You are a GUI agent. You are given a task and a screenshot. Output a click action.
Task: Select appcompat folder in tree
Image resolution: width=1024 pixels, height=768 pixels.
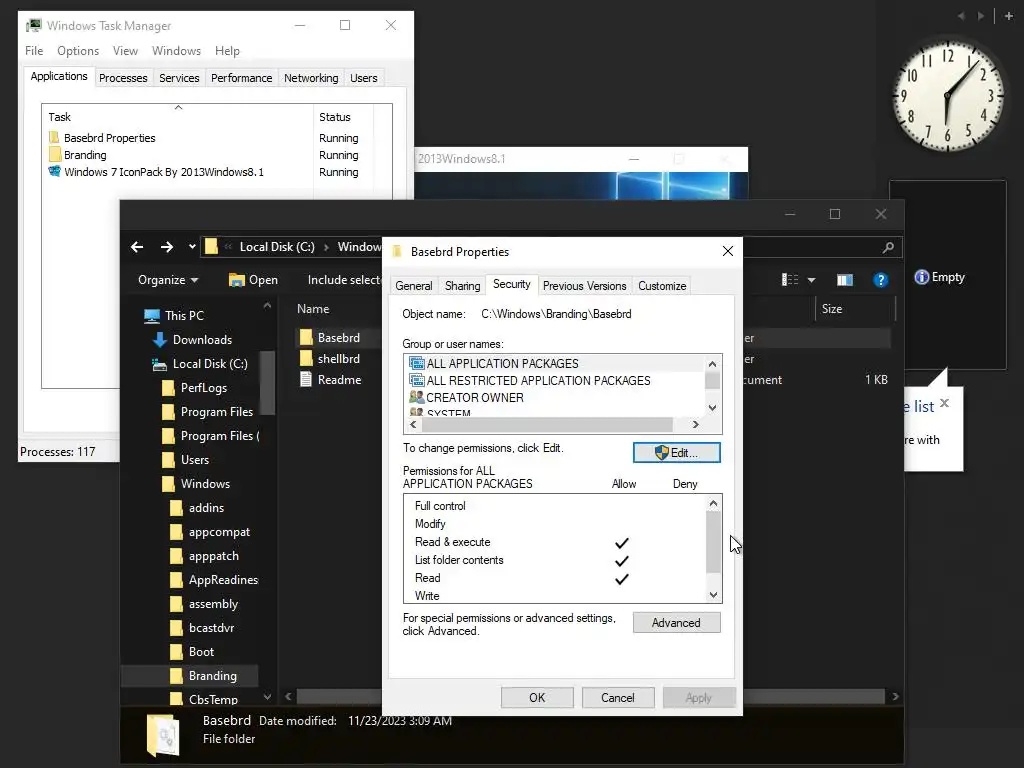[x=209, y=532]
